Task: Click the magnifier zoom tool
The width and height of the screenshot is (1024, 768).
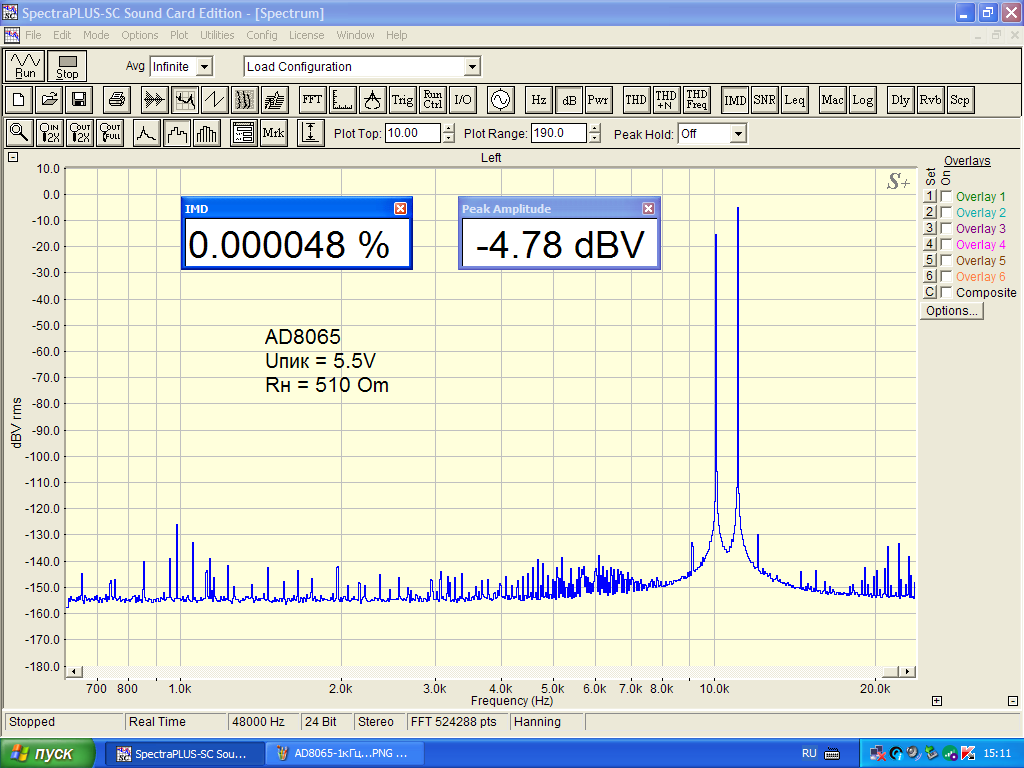Action: pyautogui.click(x=19, y=133)
